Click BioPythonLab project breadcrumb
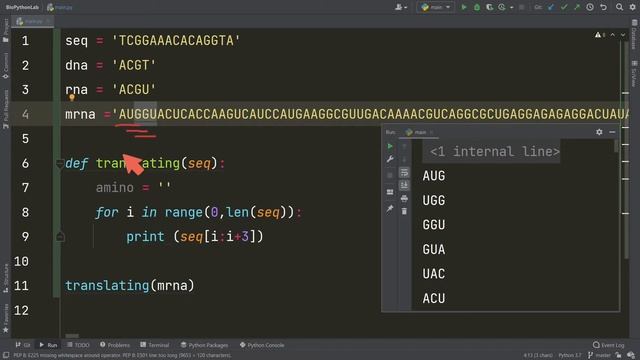Viewport: 640px width, 360px height. point(22,7)
